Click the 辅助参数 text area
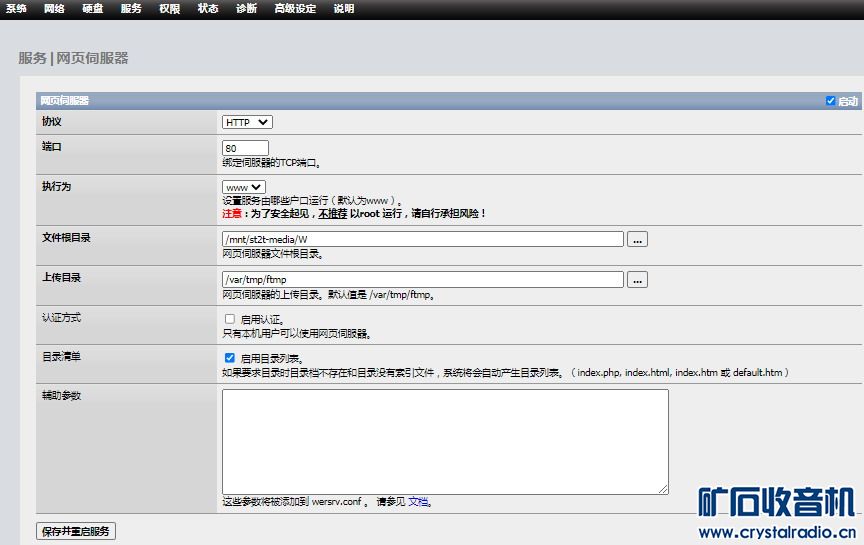Viewport: 864px width, 545px height. (x=445, y=441)
